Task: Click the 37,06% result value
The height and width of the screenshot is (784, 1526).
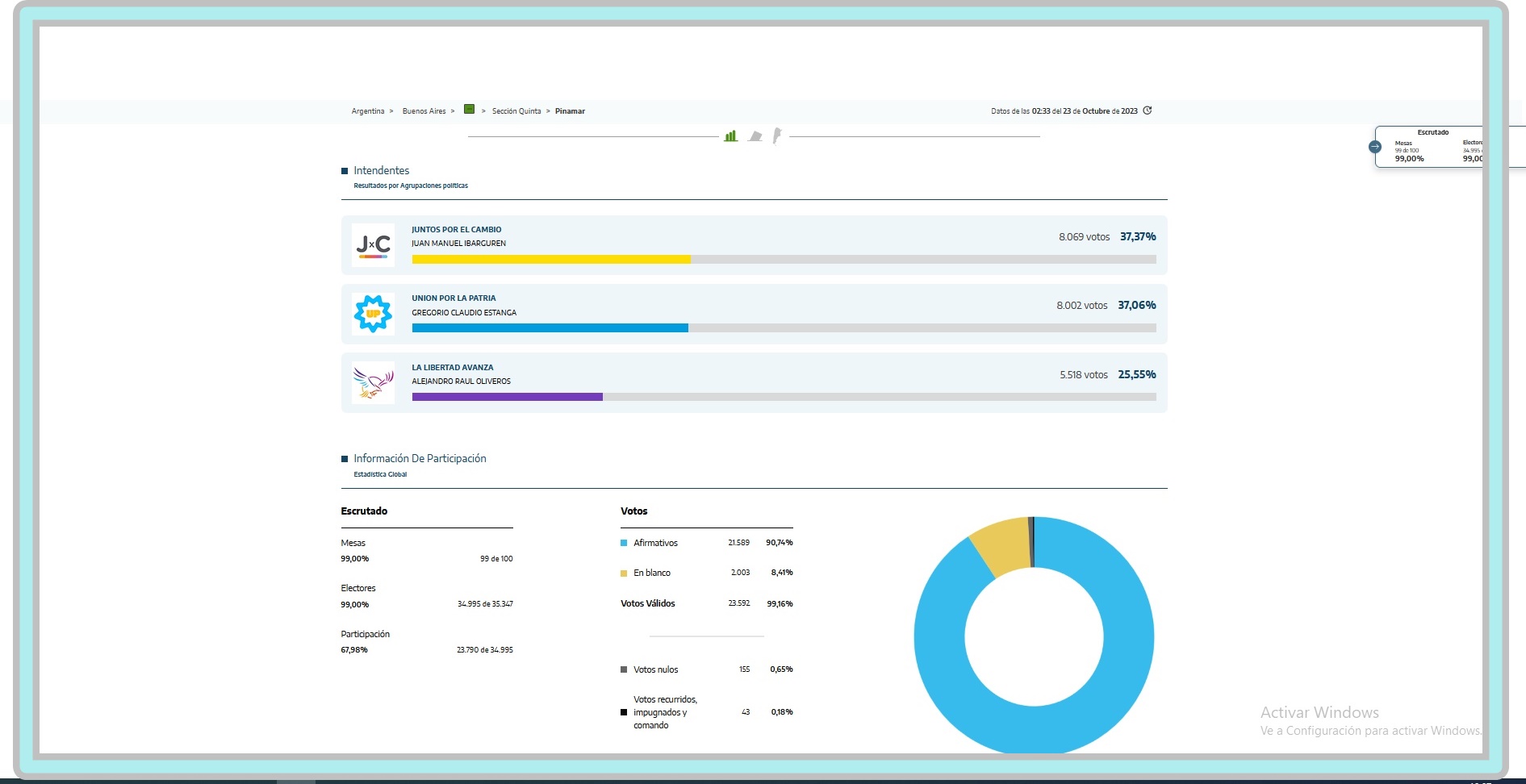Action: (x=1137, y=305)
